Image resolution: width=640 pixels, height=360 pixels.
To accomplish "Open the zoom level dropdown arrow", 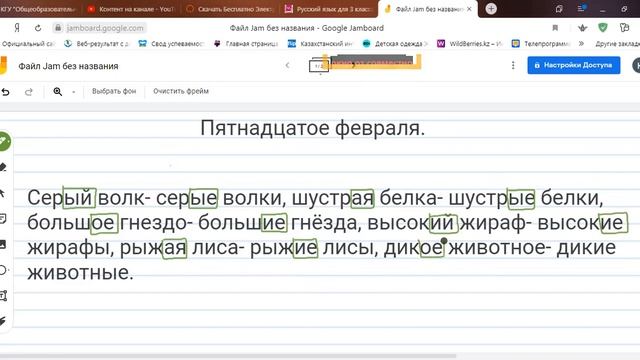I will pos(73,92).
